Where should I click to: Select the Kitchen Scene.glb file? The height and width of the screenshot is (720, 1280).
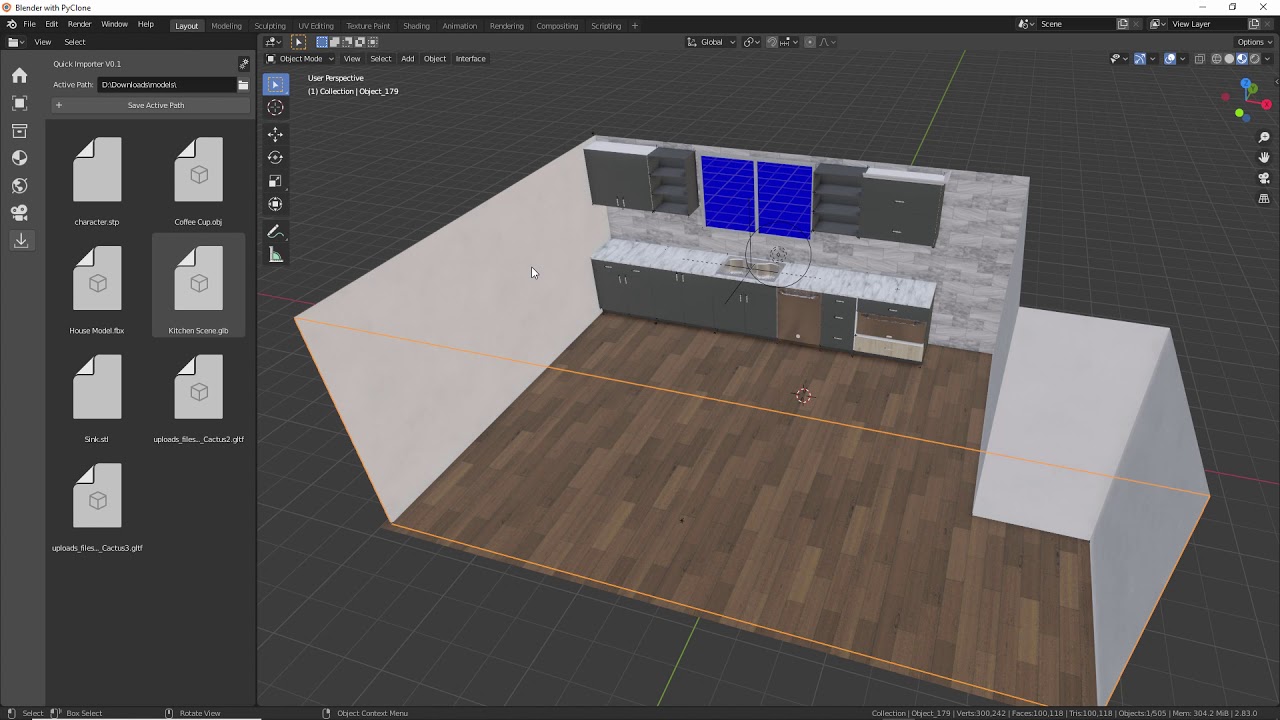pyautogui.click(x=198, y=286)
